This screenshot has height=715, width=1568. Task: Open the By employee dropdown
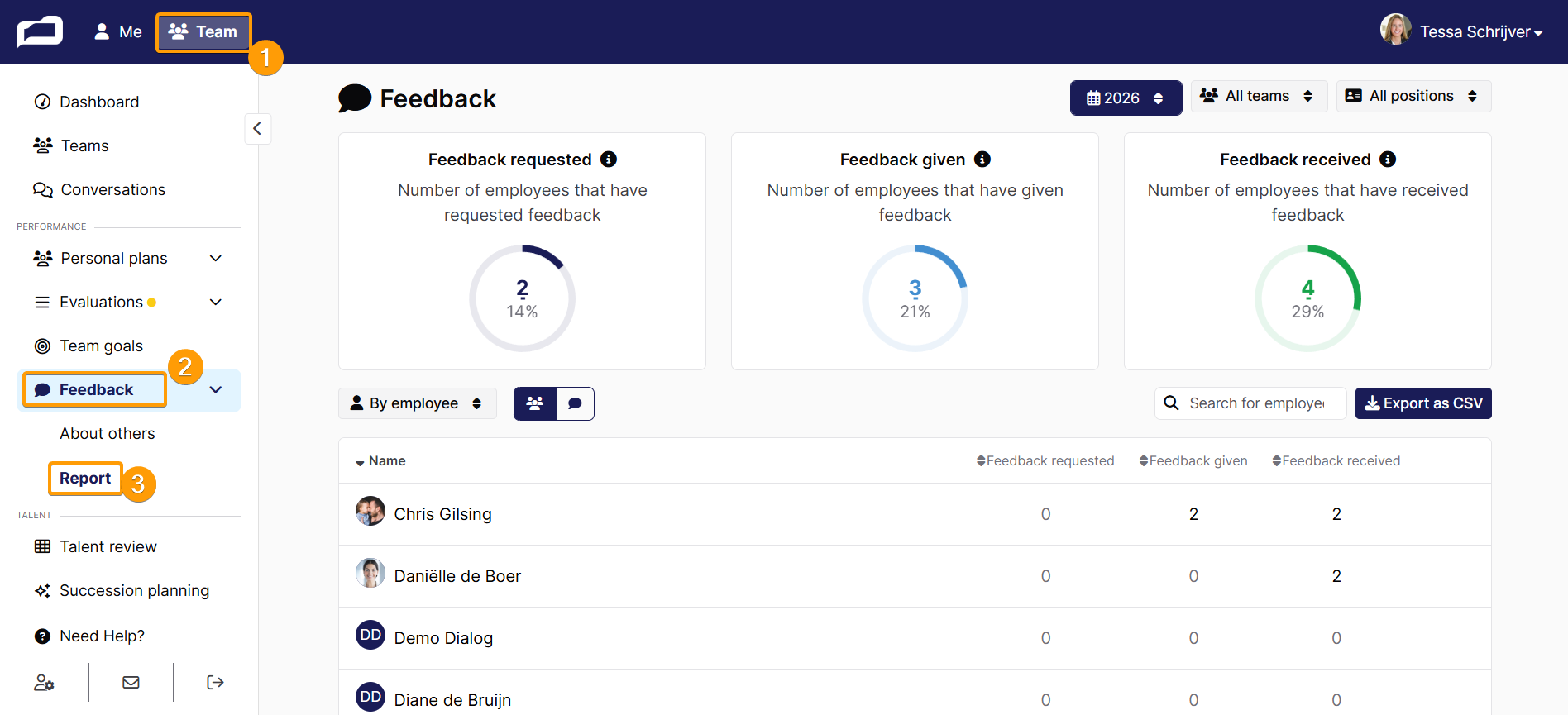[417, 403]
